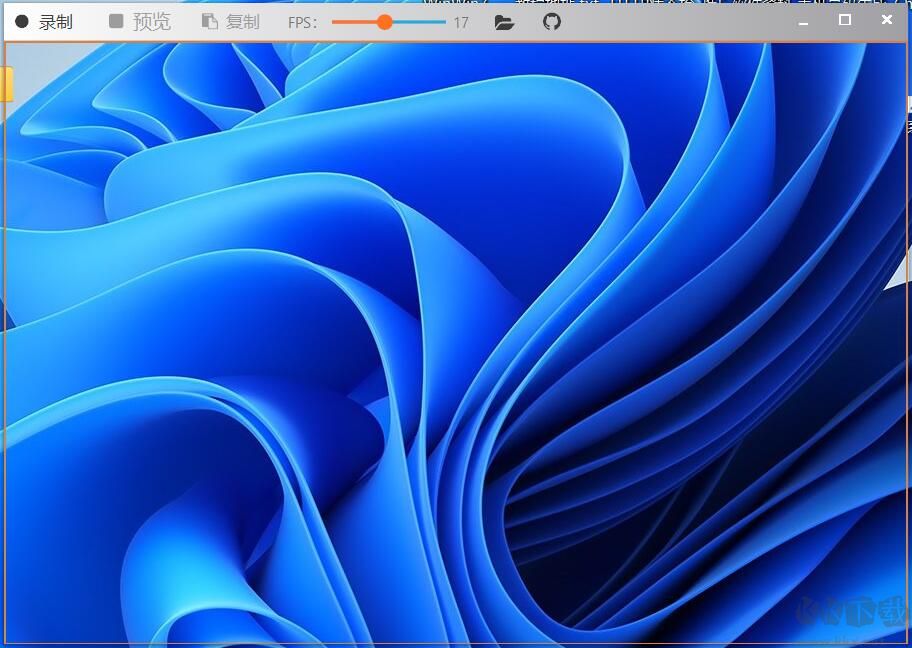Click the gray square preview icon

coord(116,21)
